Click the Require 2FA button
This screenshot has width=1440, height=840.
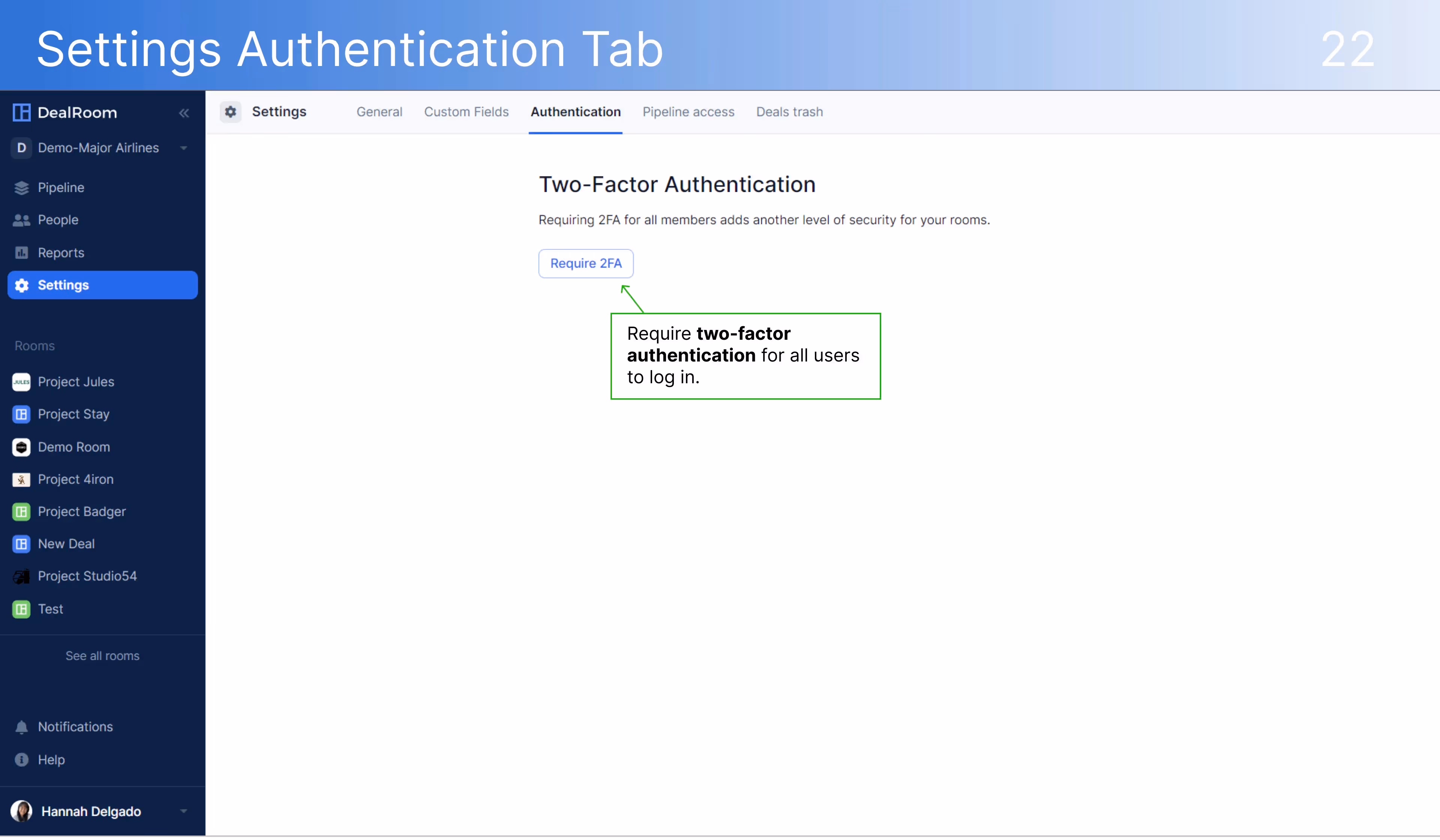click(x=586, y=263)
